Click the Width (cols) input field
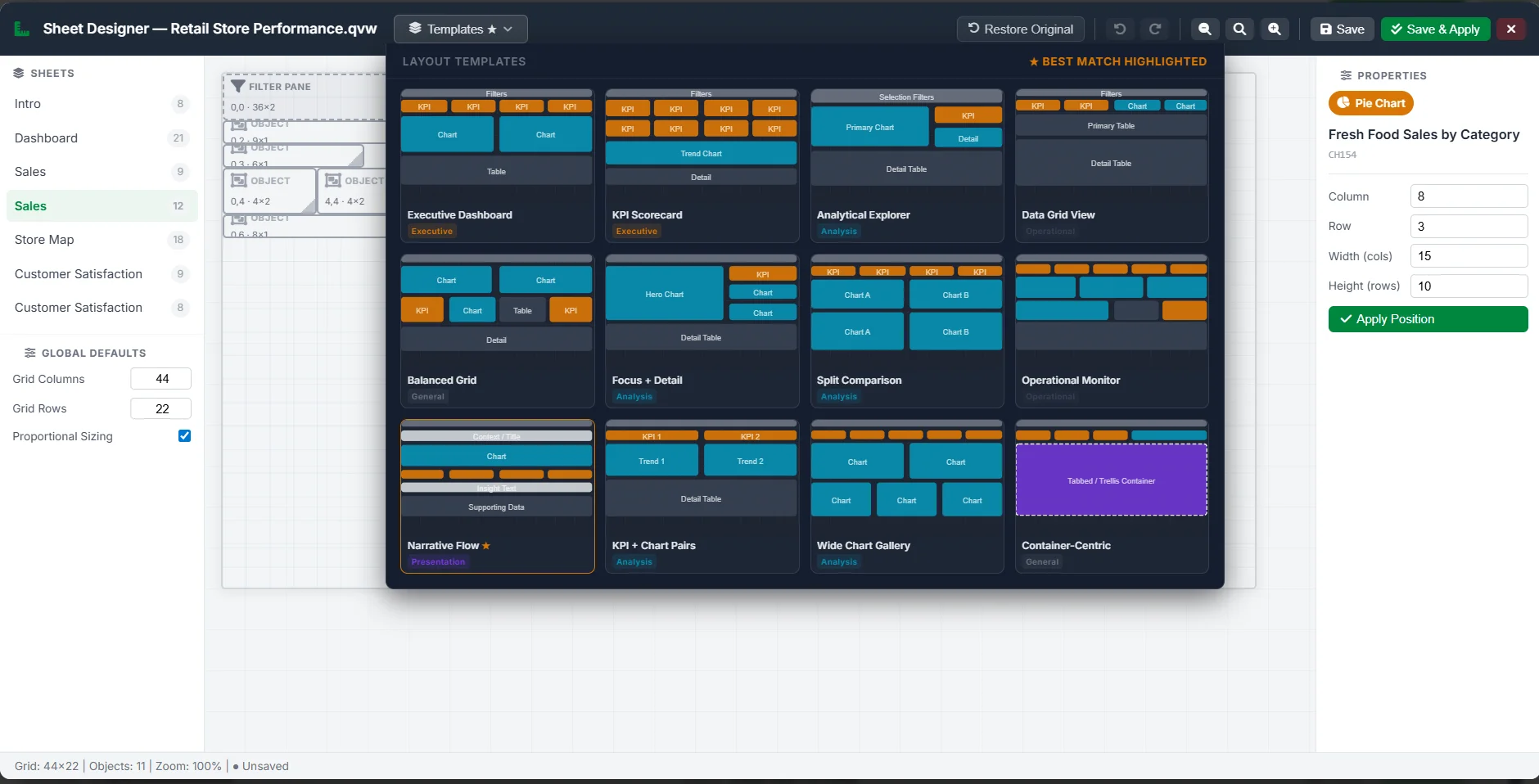Viewport: 1539px width, 784px height. click(x=1469, y=256)
